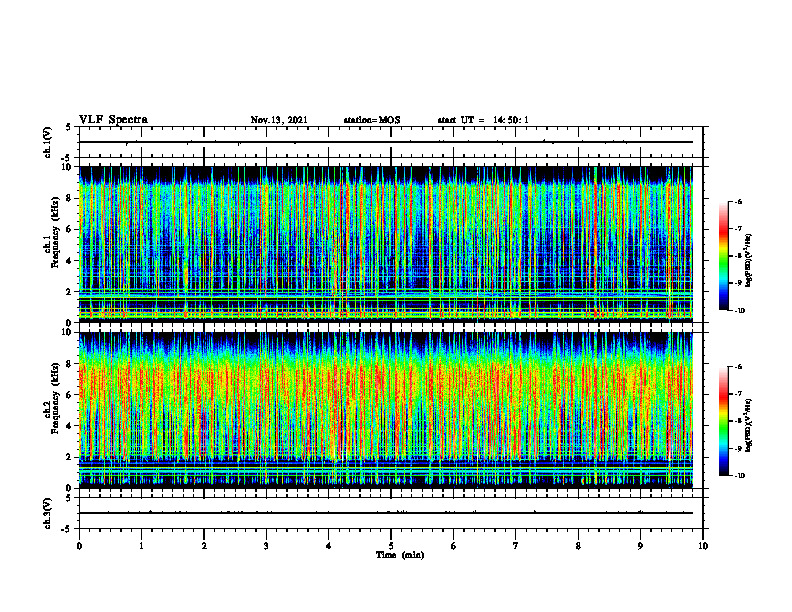Click time axis tick label "6"
This screenshot has height=612, width=792.
[x=454, y=546]
